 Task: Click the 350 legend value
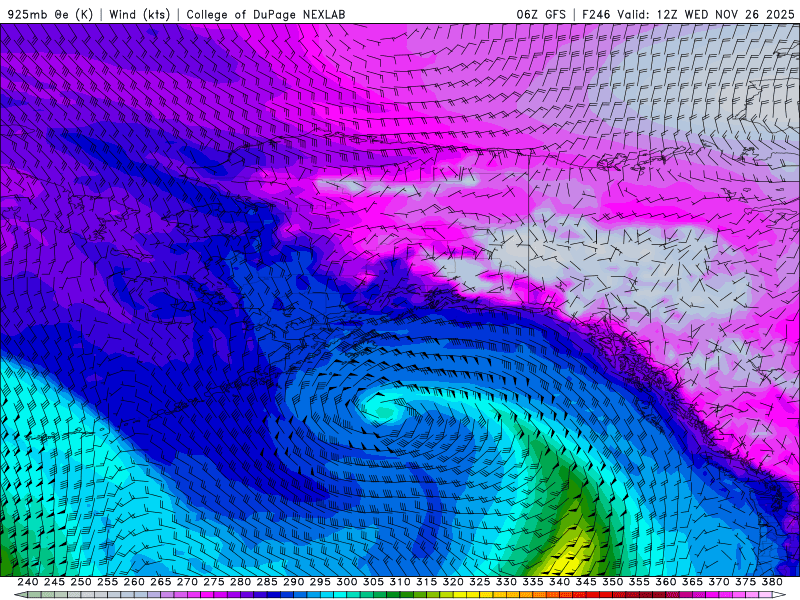click(x=613, y=582)
